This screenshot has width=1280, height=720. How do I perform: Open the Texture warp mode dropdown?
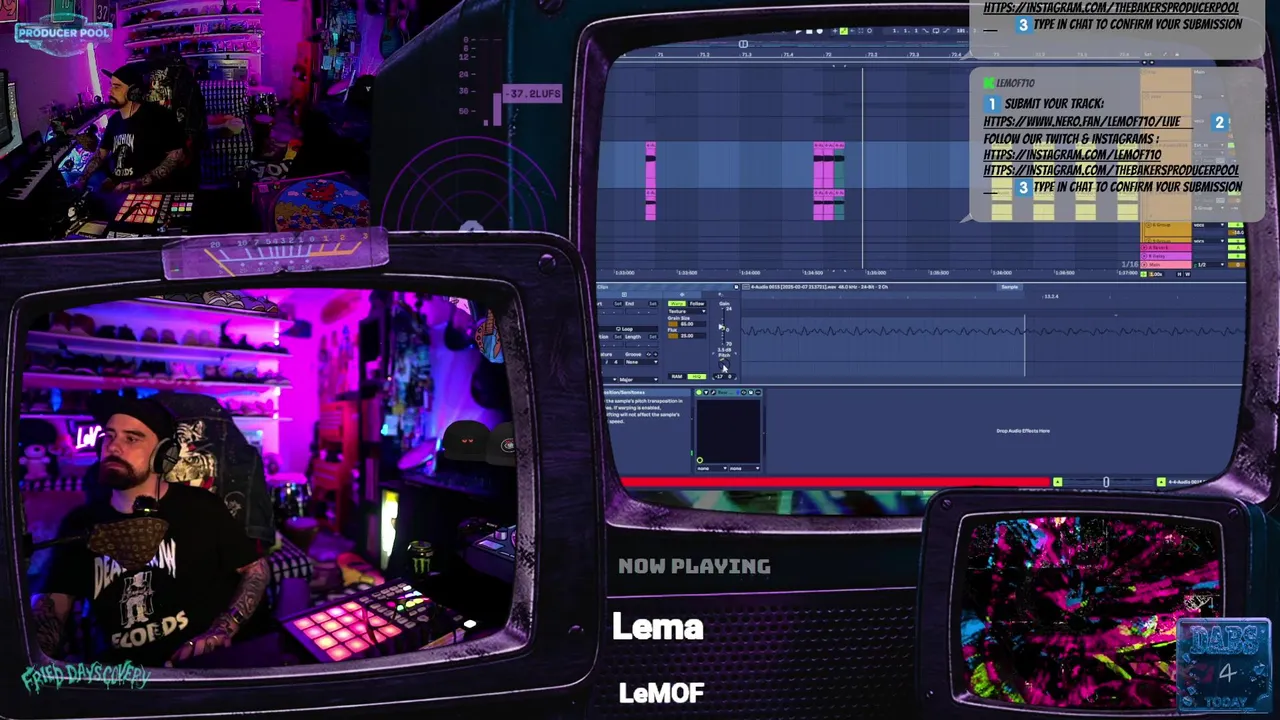pos(687,311)
